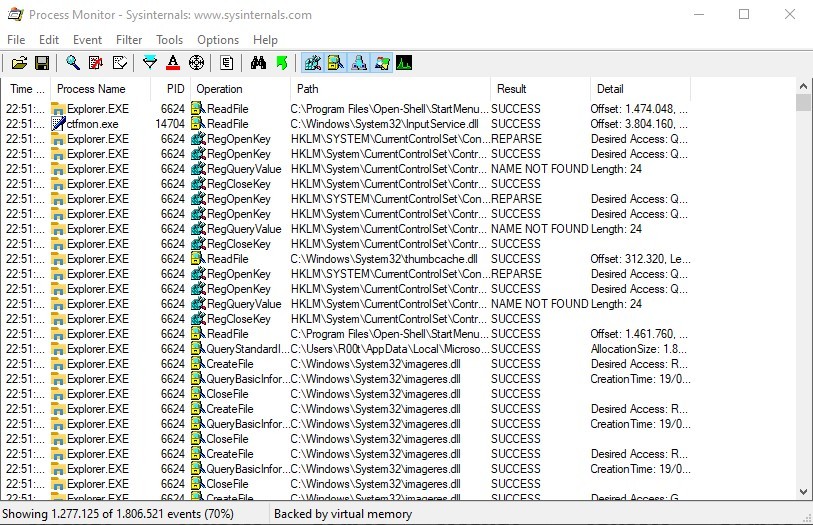Click the Process Monitor title bar icon
The image size is (813, 525).
point(16,15)
